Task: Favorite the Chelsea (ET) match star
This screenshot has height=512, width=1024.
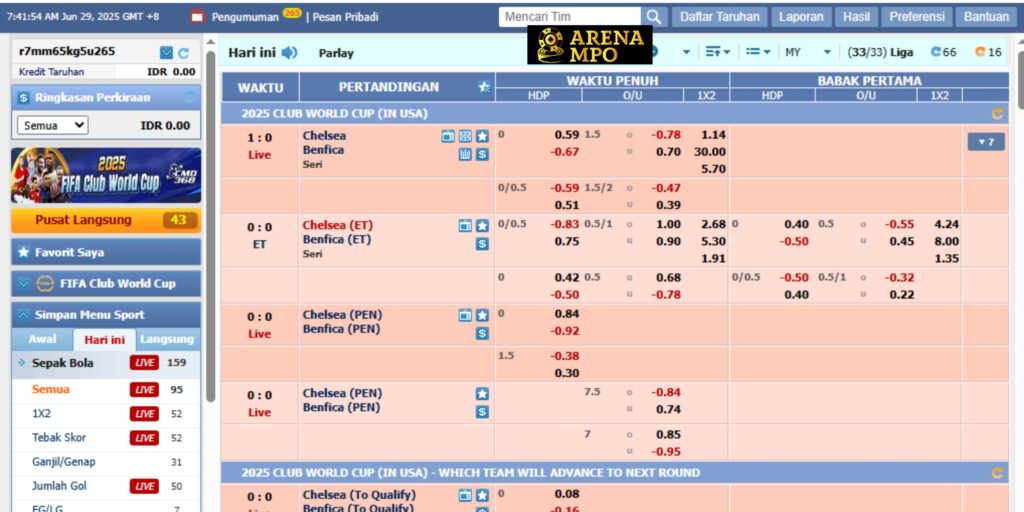Action: (x=482, y=225)
